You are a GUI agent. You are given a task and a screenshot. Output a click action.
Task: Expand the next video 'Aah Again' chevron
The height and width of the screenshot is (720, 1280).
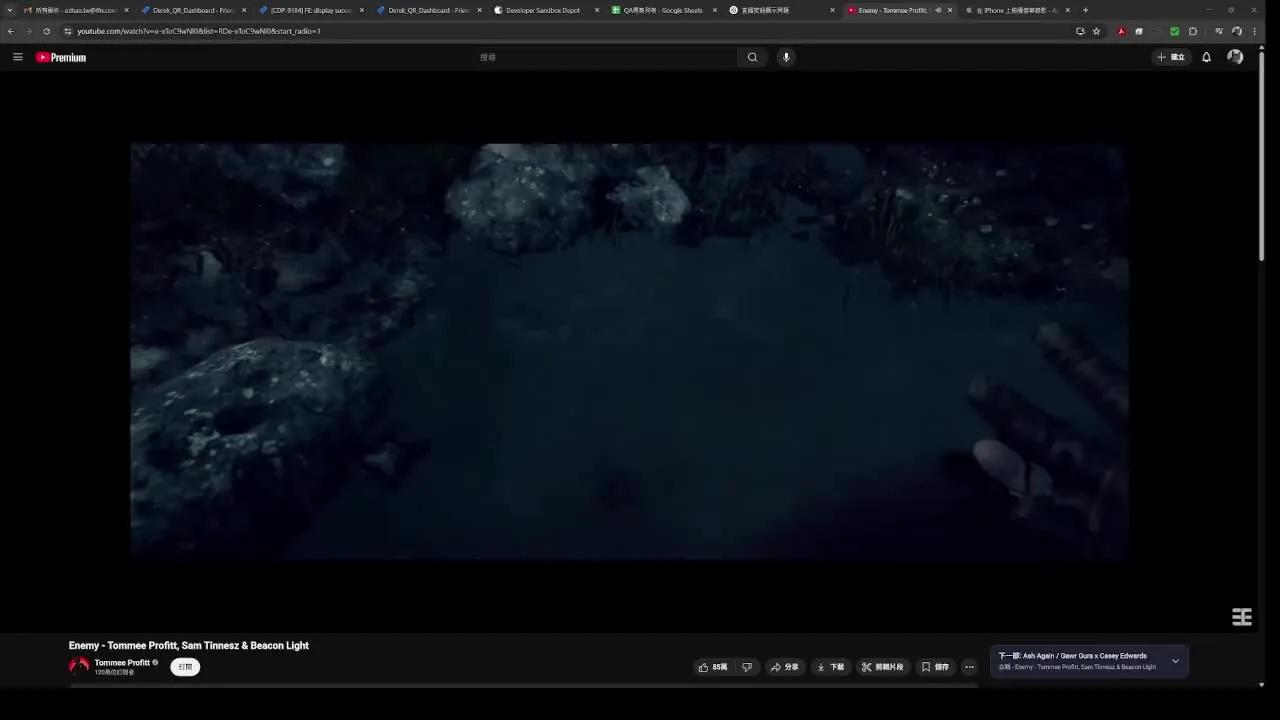(x=1175, y=661)
